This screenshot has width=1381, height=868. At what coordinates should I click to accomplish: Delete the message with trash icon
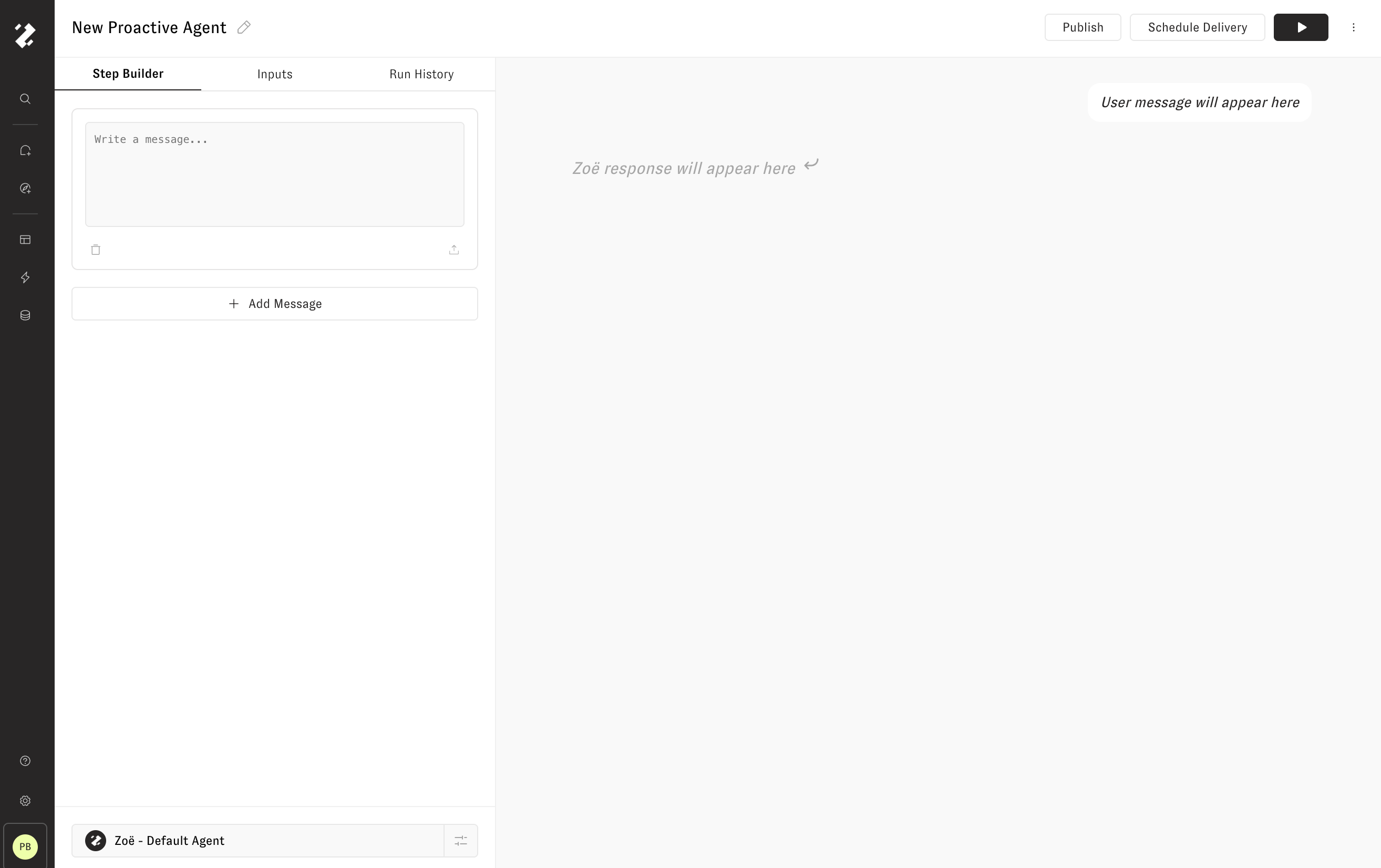[x=96, y=250]
